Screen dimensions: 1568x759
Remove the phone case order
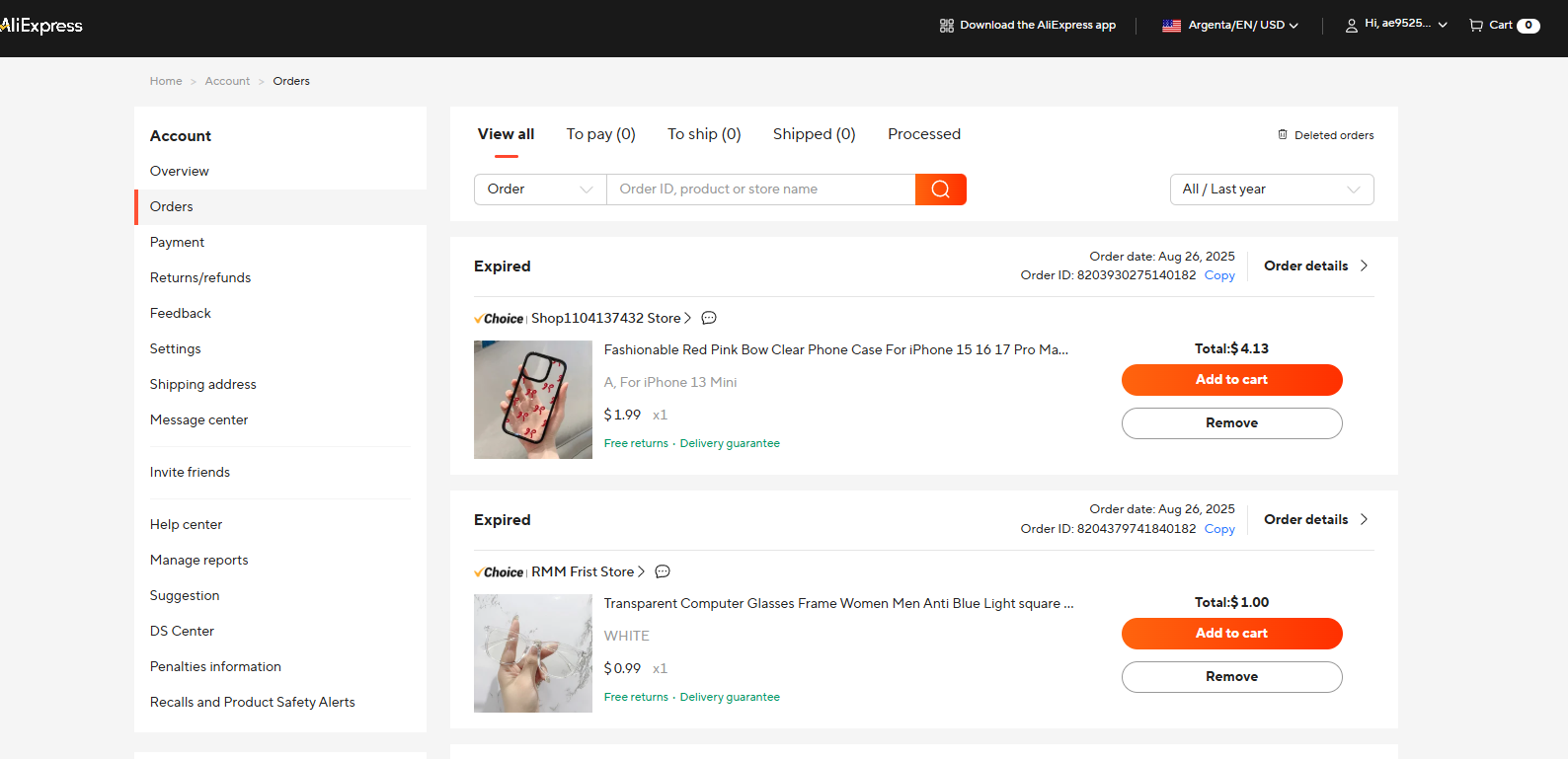1232,423
